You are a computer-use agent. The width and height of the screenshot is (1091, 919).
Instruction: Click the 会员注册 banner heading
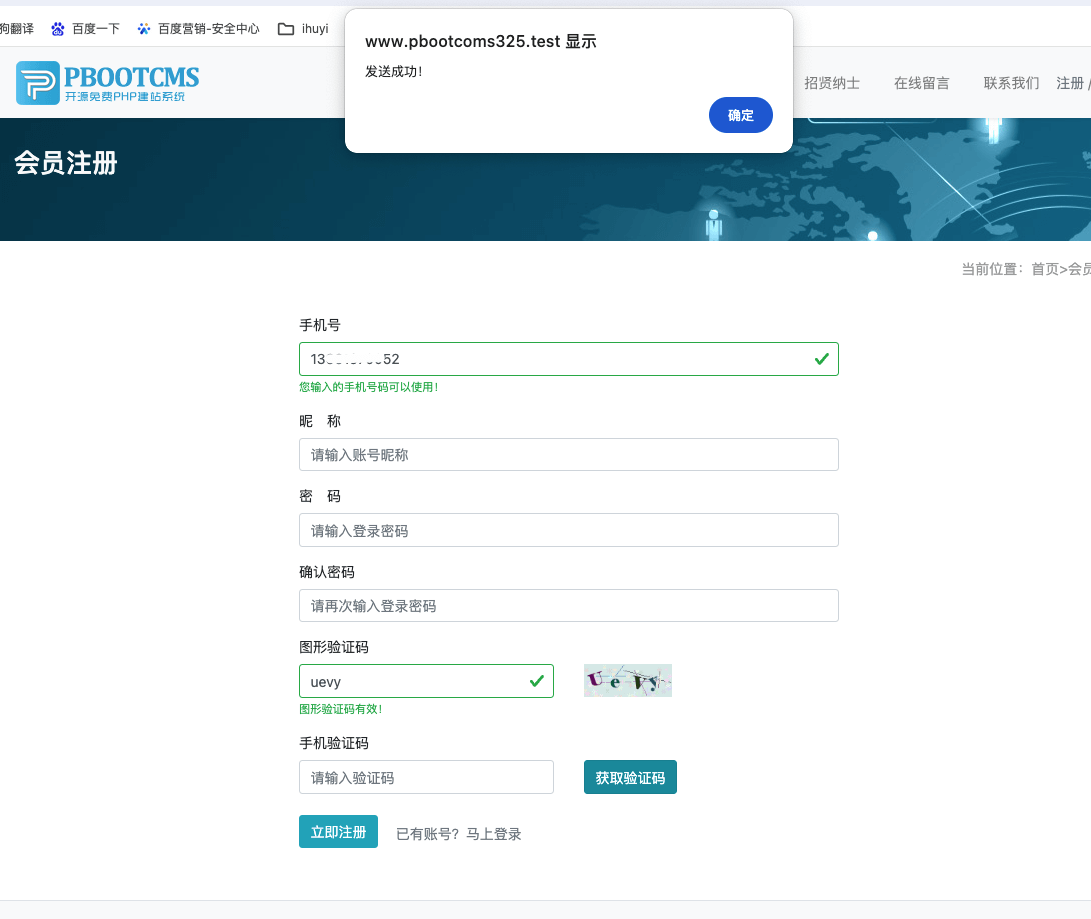coord(66,163)
